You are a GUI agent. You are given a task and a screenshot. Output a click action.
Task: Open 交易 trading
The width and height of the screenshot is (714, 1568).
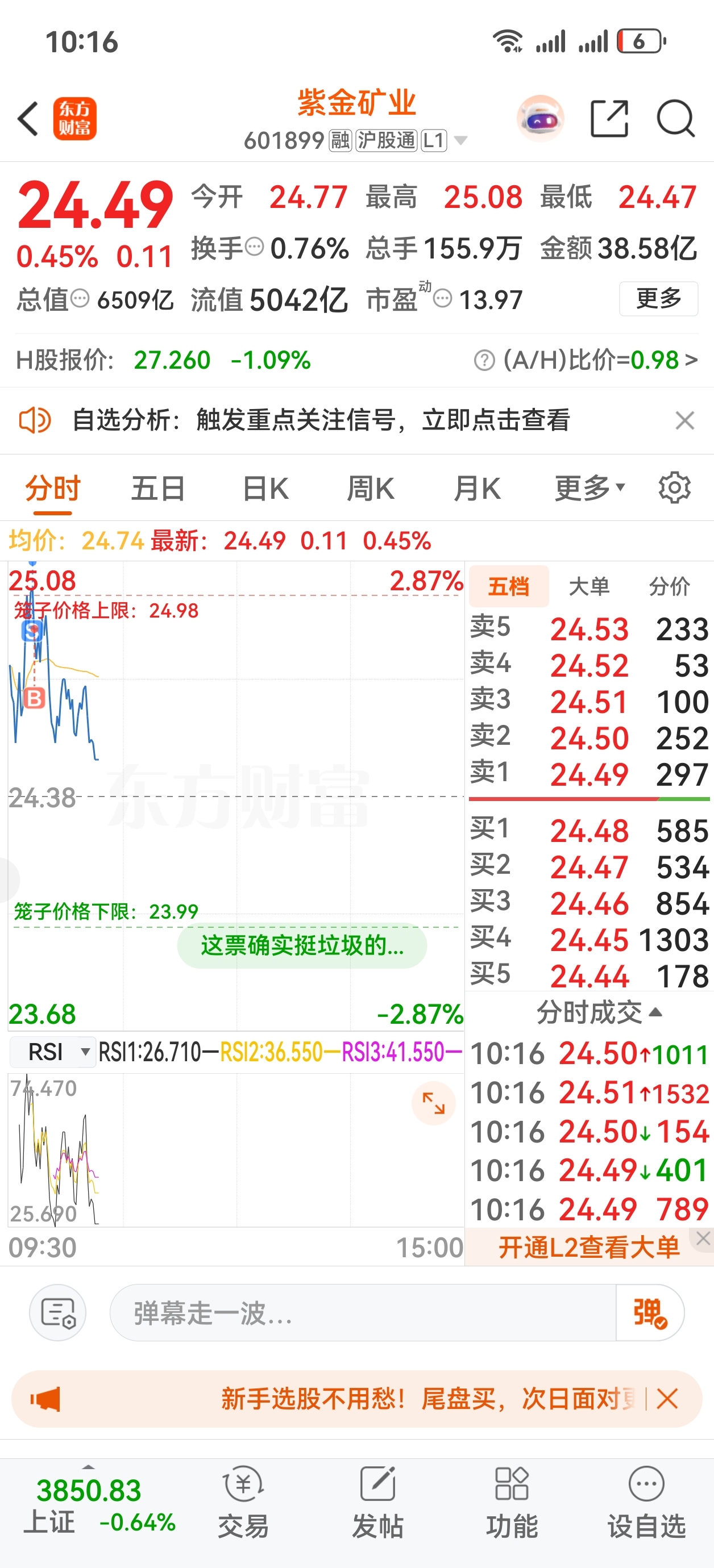[243, 1503]
